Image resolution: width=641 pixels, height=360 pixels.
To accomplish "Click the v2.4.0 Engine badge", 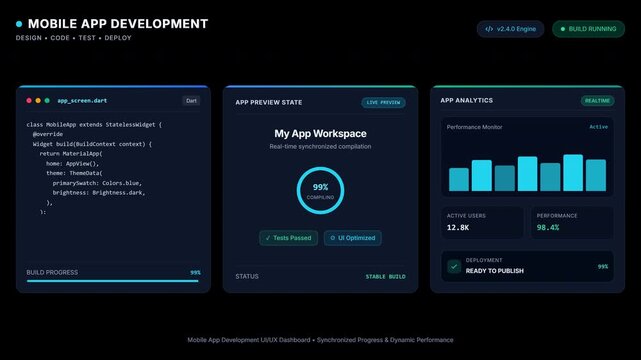I will coord(510,29).
